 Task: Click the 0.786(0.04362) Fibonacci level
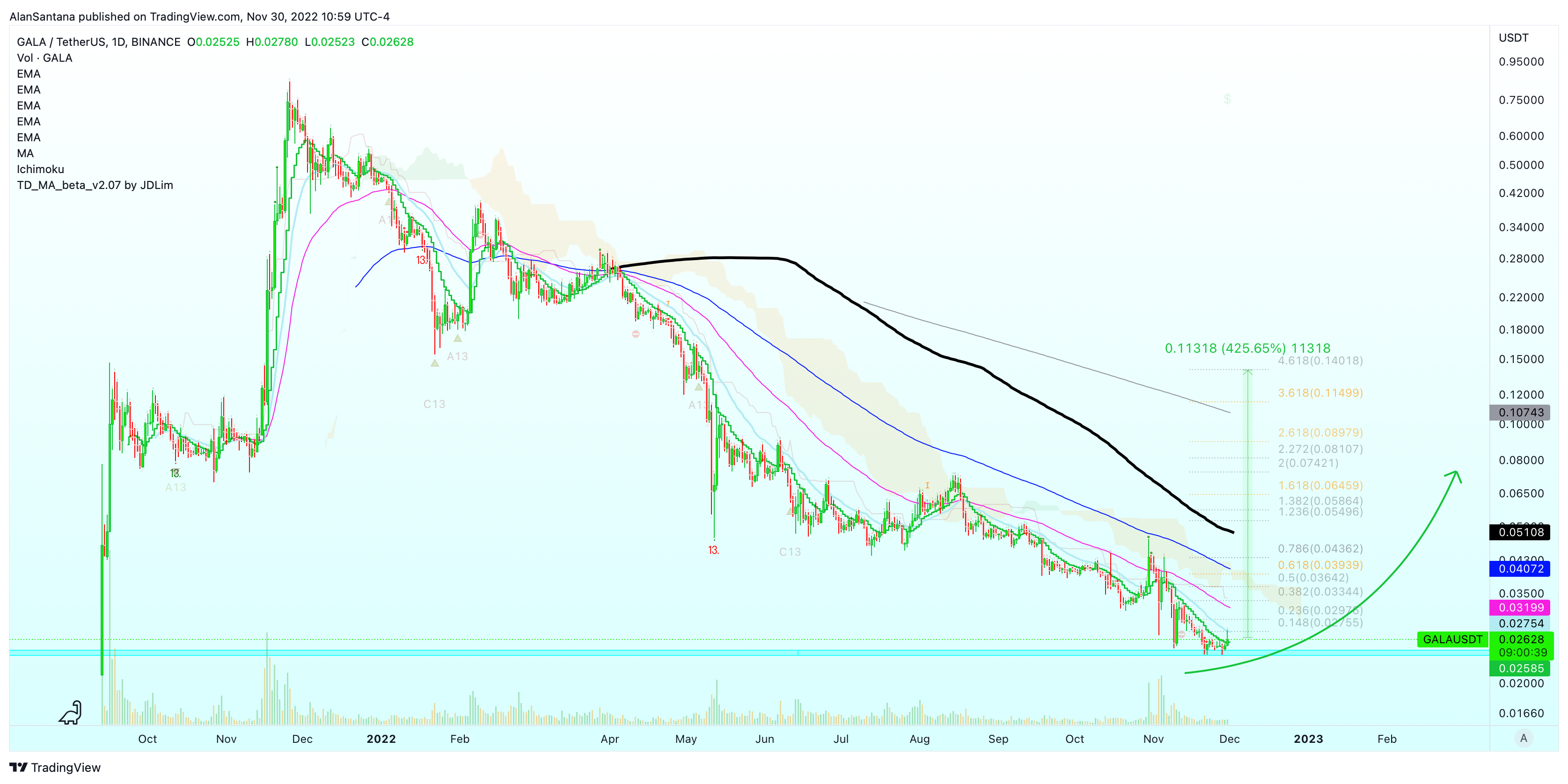pyautogui.click(x=1320, y=549)
